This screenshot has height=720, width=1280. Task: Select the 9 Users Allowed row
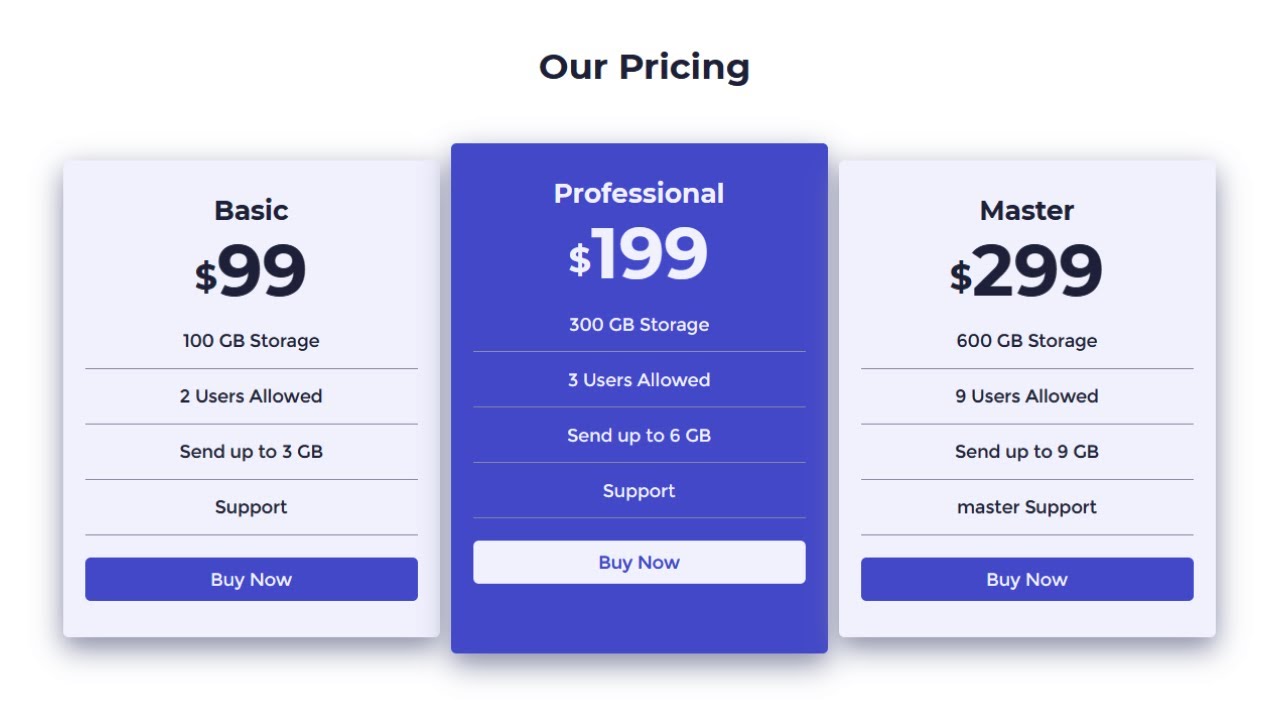tap(1027, 396)
